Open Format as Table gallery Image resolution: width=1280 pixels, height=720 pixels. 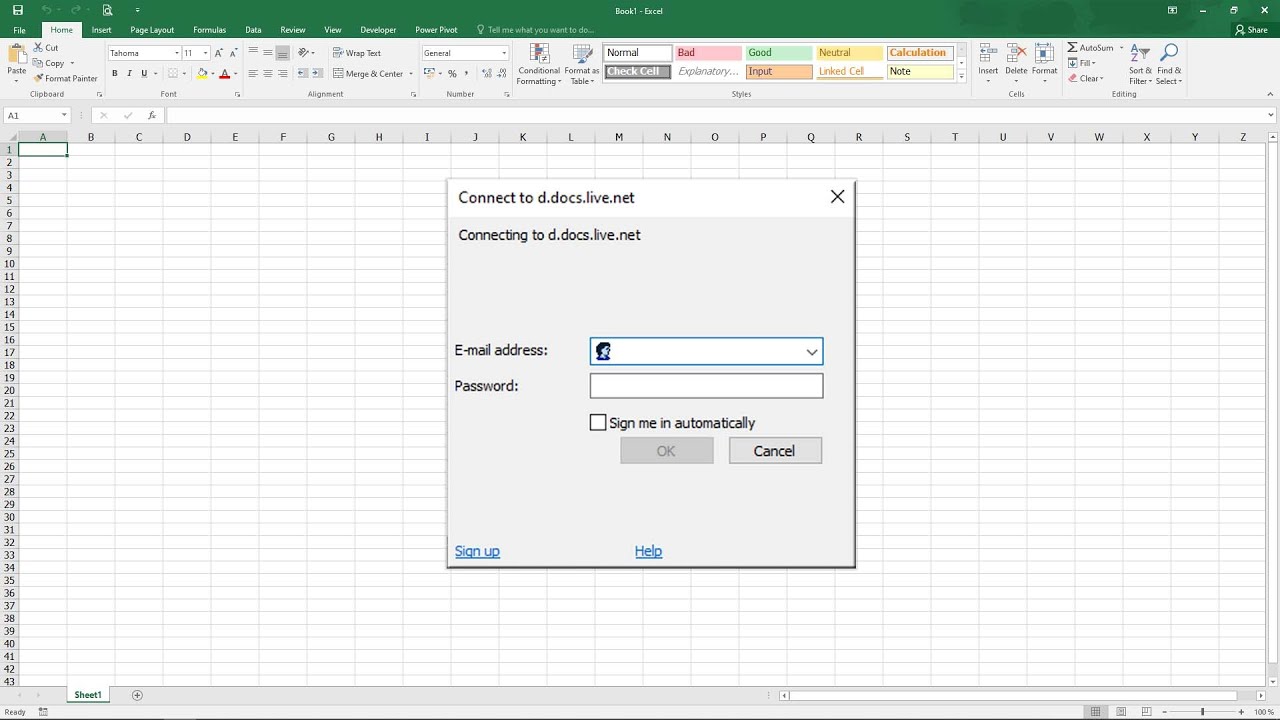(x=581, y=64)
